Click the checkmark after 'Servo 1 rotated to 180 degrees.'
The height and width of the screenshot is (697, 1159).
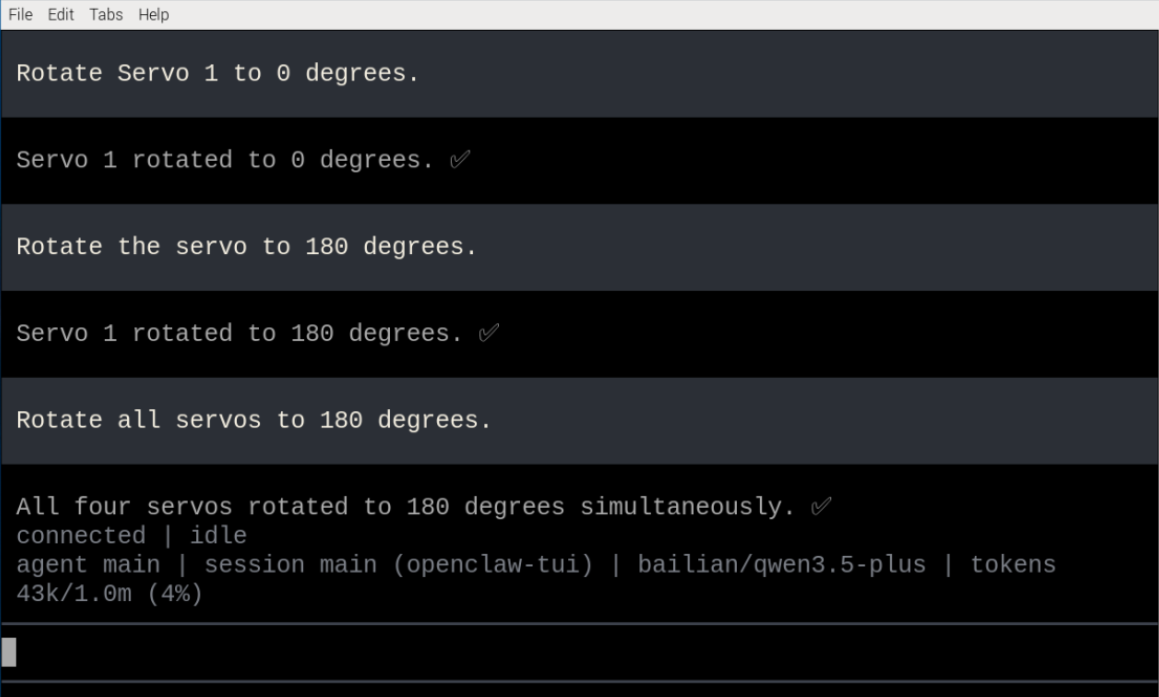[489, 333]
